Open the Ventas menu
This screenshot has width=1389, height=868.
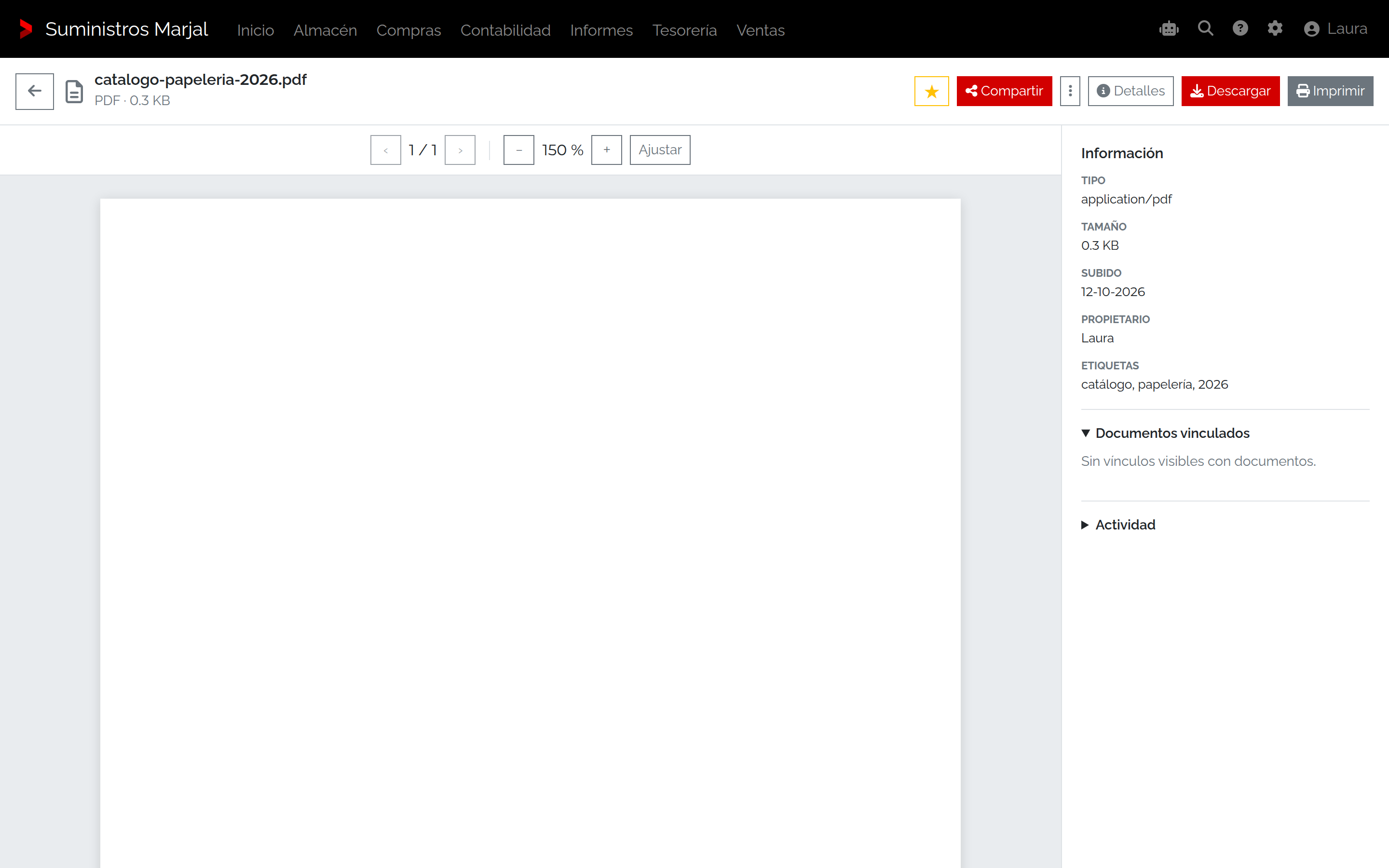(761, 30)
